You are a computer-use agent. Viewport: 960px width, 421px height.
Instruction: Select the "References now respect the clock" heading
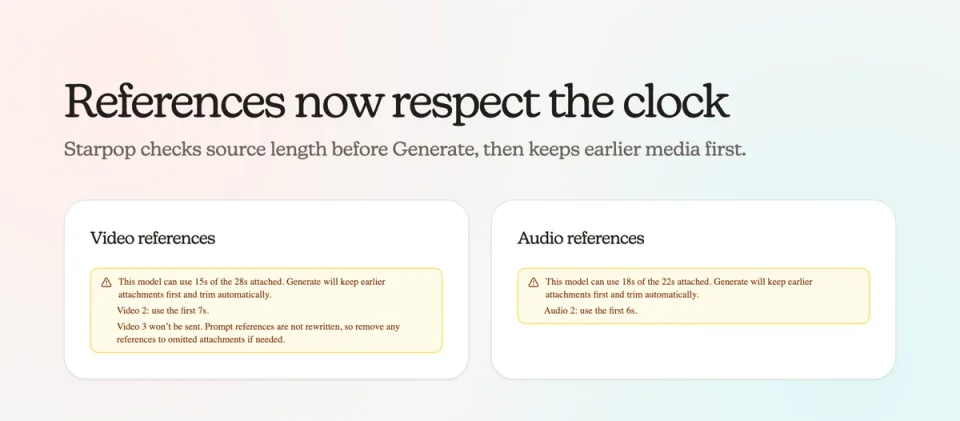click(397, 101)
